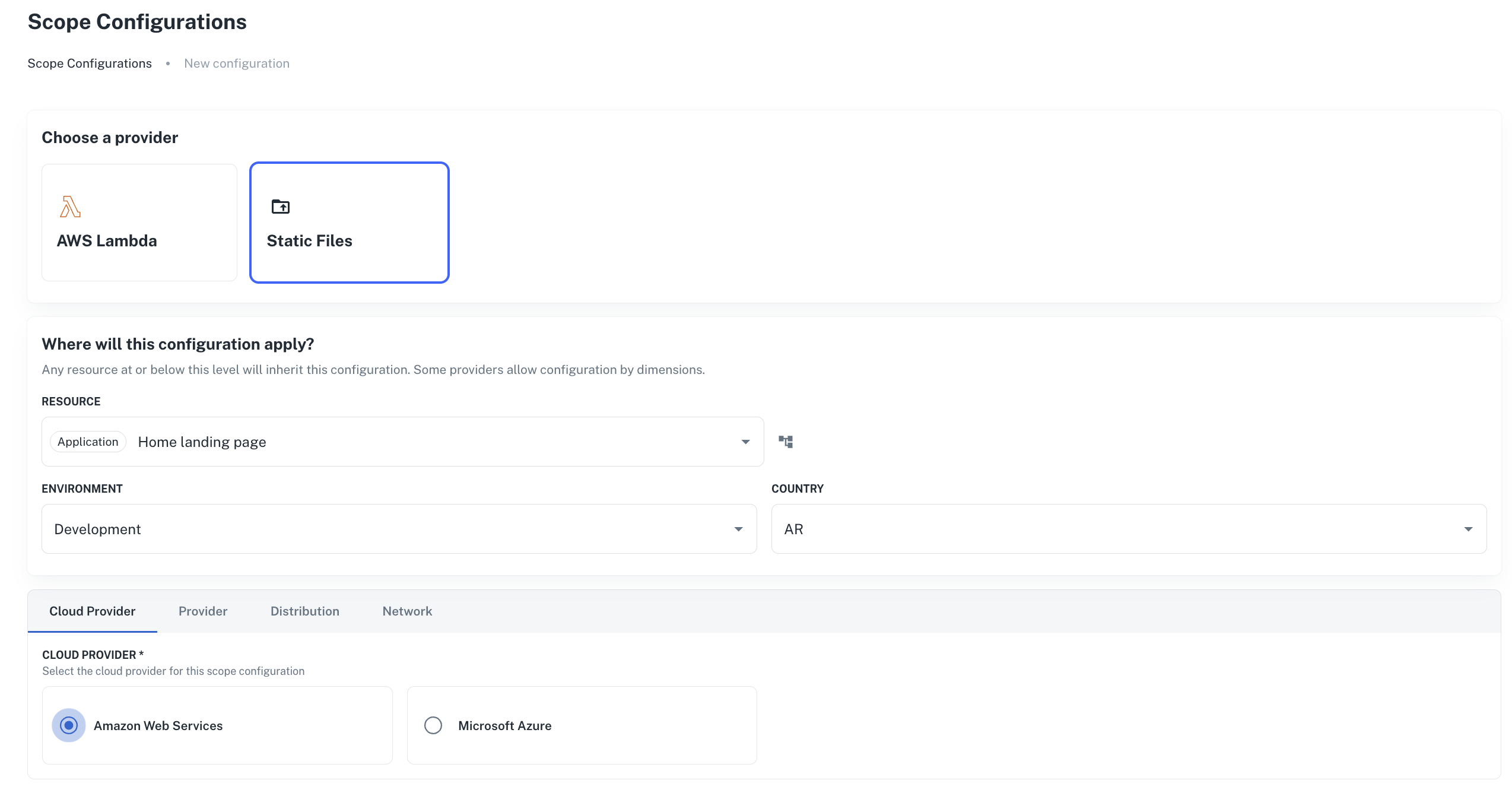Viewport: 1512px width, 793px height.
Task: Click the Application tag in Resource field
Action: [88, 442]
